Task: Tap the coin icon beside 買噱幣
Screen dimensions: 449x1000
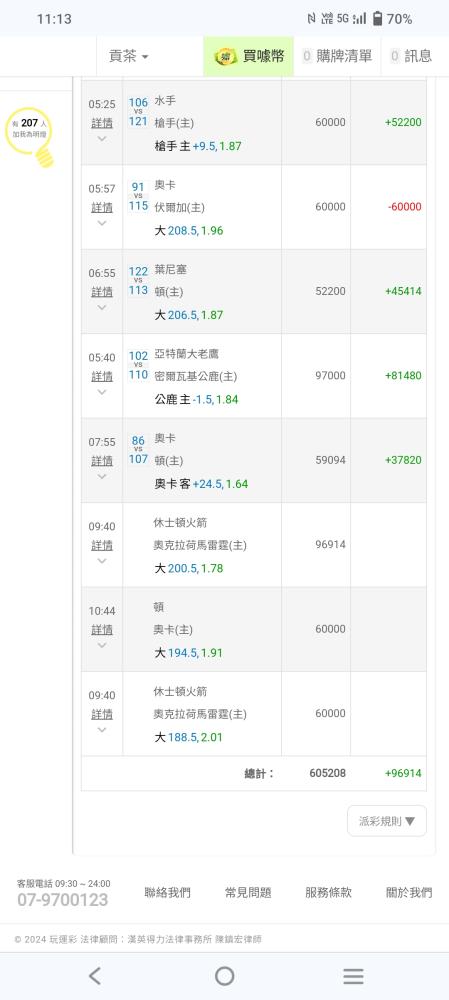Action: tap(226, 56)
